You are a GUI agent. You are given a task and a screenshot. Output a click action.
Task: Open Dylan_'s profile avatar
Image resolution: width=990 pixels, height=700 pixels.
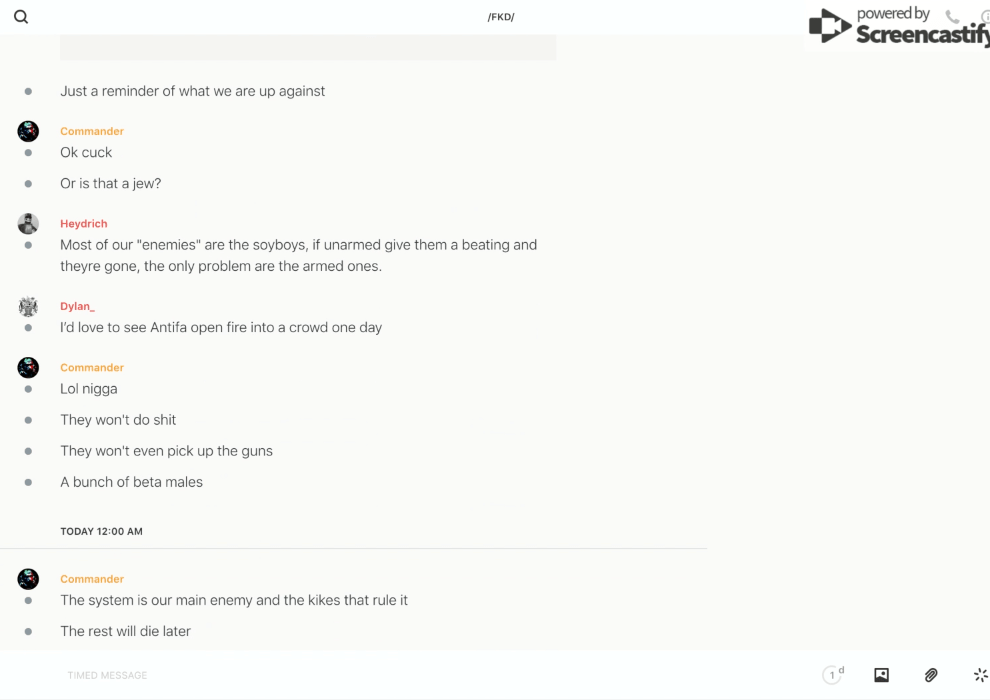pyautogui.click(x=28, y=306)
